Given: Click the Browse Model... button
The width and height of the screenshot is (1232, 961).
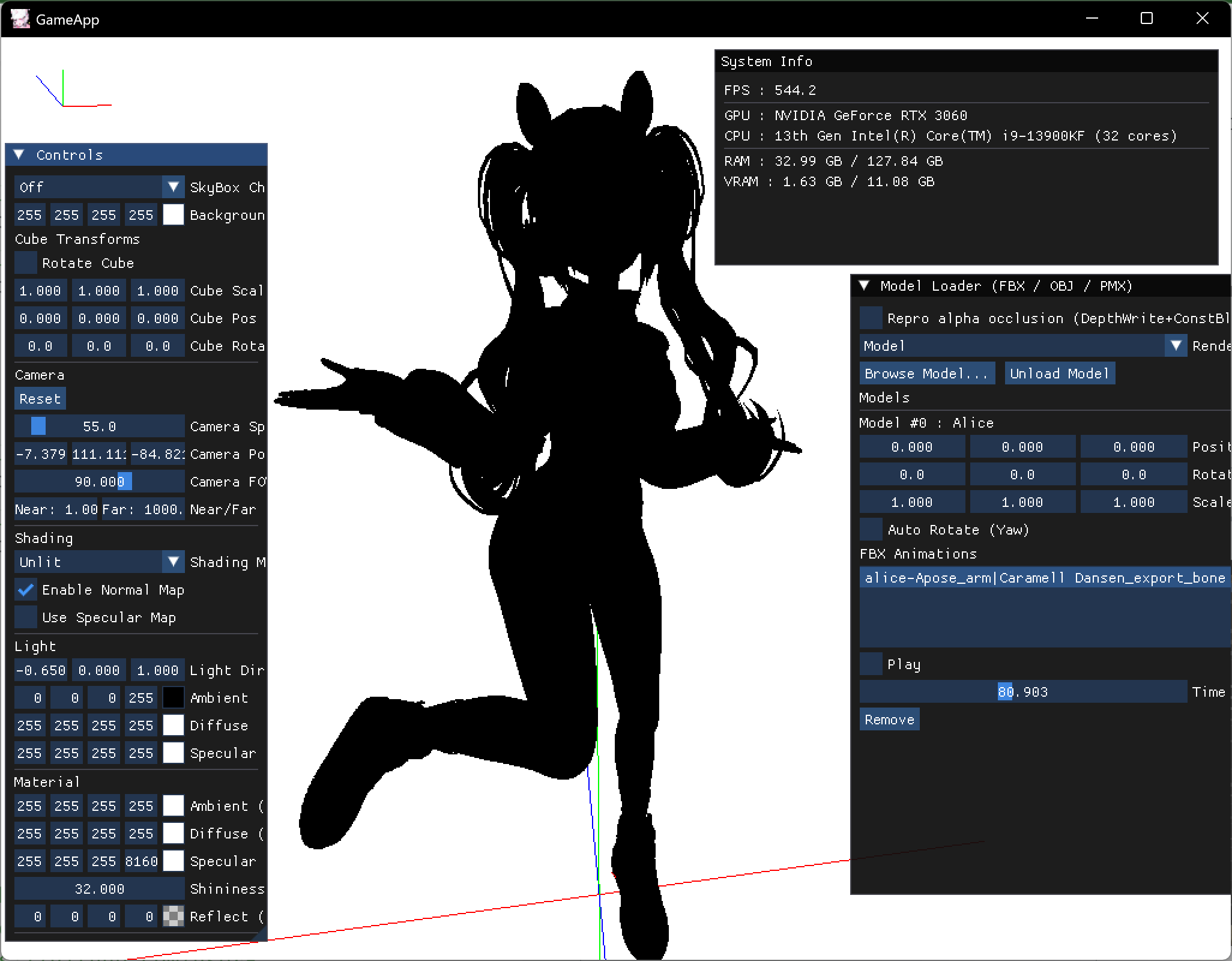Looking at the screenshot, I should tap(926, 374).
